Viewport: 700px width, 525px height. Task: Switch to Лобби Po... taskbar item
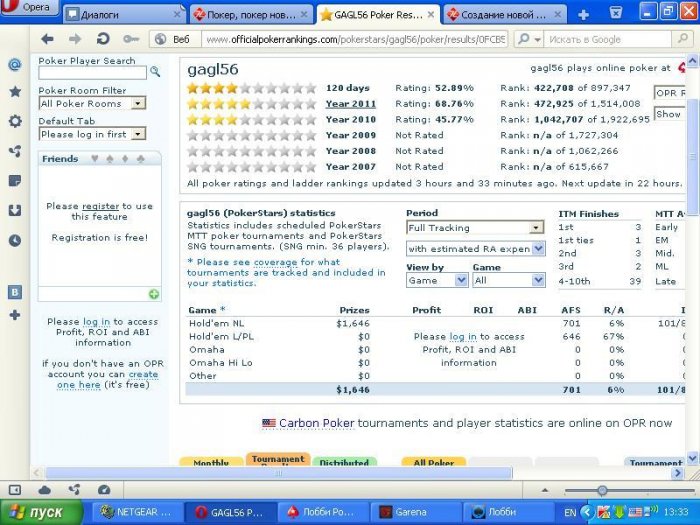click(323, 512)
